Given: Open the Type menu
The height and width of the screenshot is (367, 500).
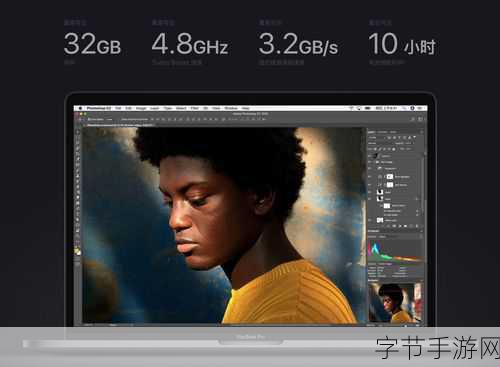Looking at the screenshot, I should [168, 108].
